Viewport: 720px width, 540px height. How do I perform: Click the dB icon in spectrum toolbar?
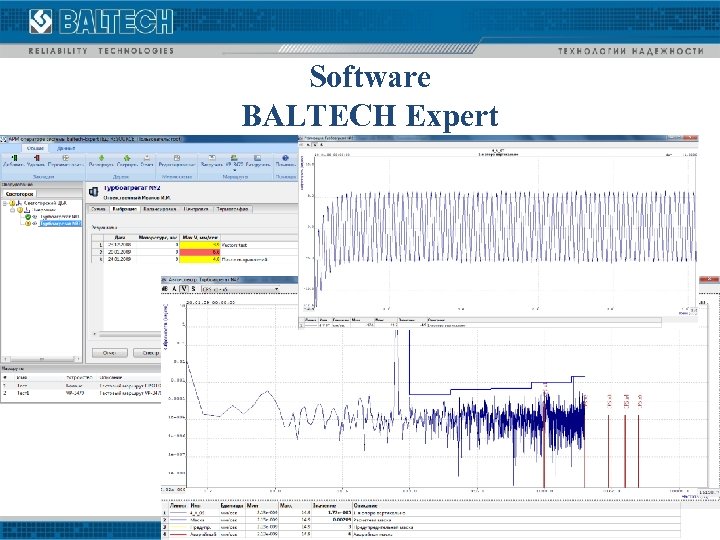165,289
